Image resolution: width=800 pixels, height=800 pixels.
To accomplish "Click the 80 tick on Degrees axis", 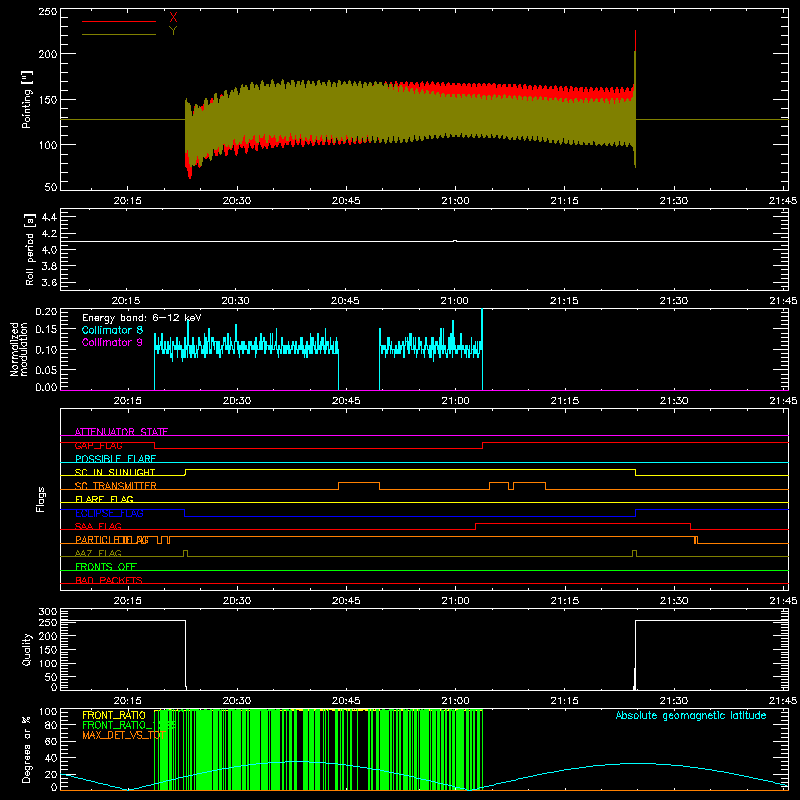I will [51, 725].
